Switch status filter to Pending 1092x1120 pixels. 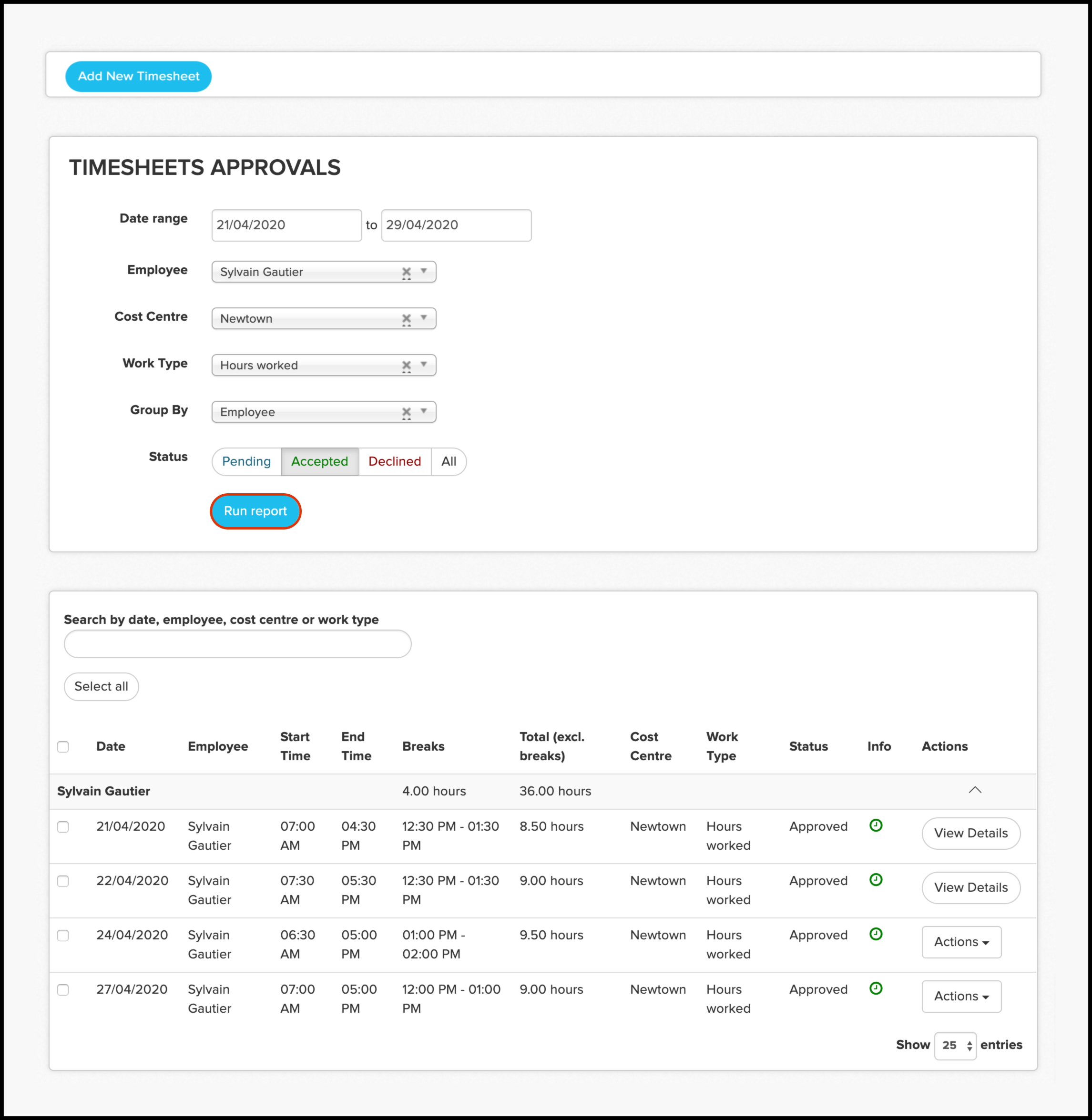click(x=246, y=462)
